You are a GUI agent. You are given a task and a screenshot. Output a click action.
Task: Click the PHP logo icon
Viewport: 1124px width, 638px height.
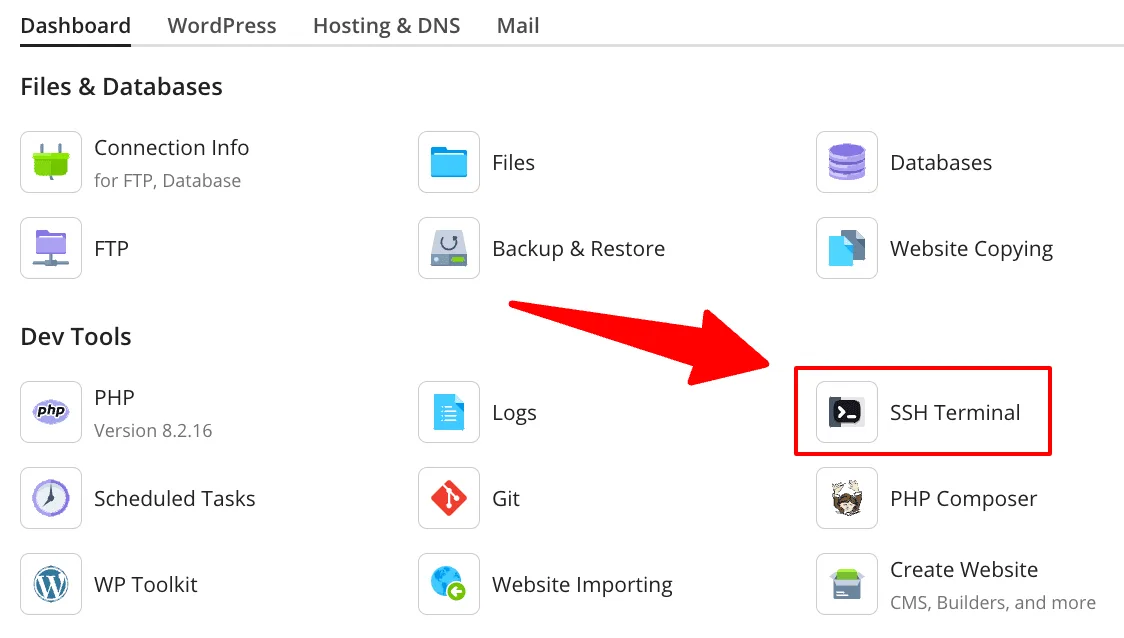51,412
